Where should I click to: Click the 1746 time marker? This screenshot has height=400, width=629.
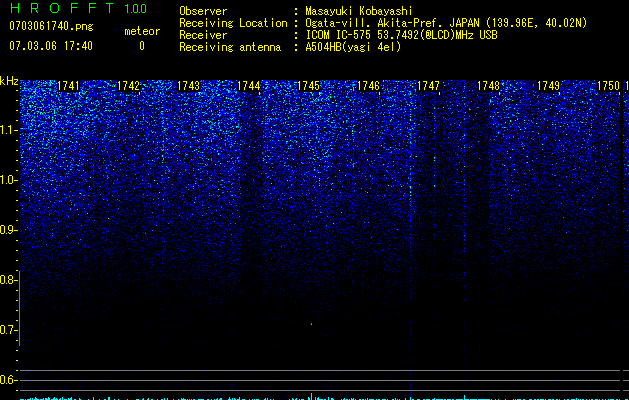coord(368,86)
